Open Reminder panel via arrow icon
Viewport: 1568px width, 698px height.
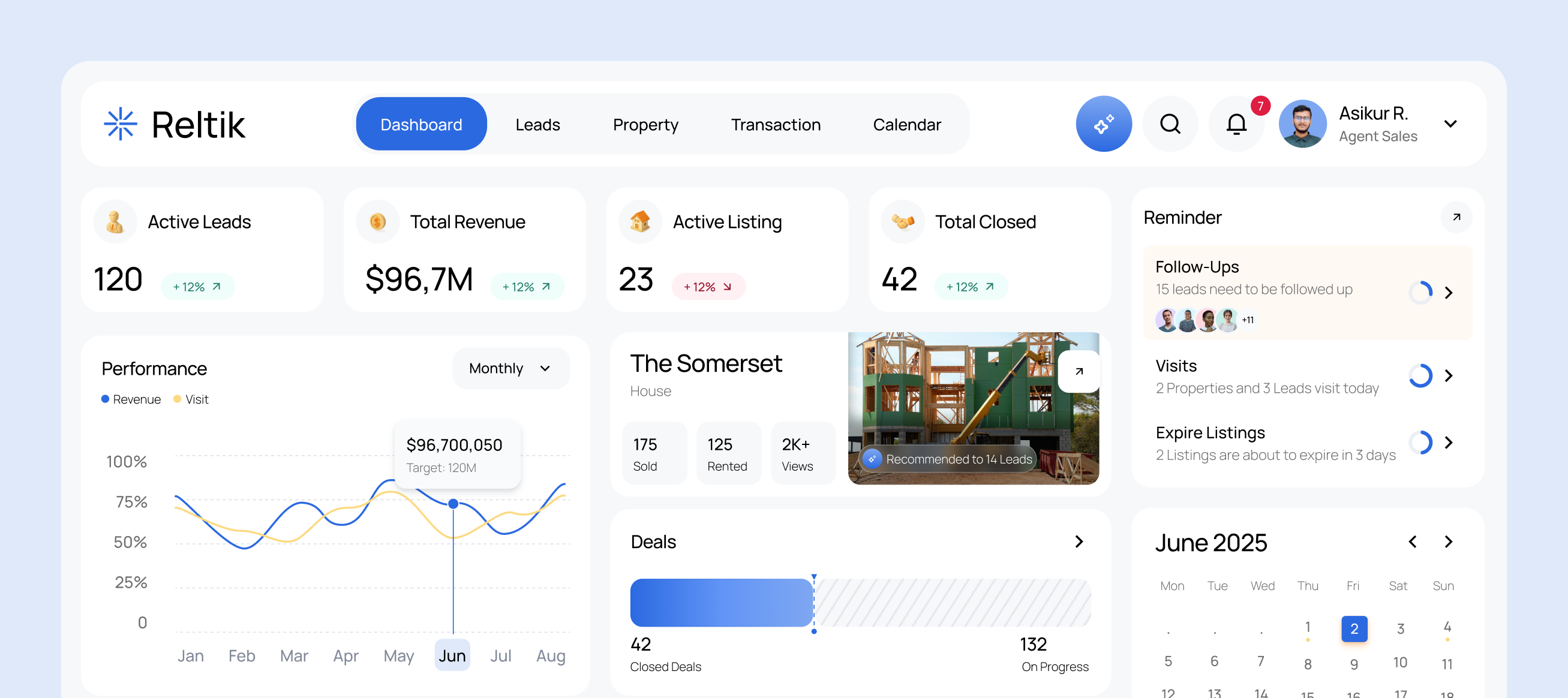point(1456,217)
